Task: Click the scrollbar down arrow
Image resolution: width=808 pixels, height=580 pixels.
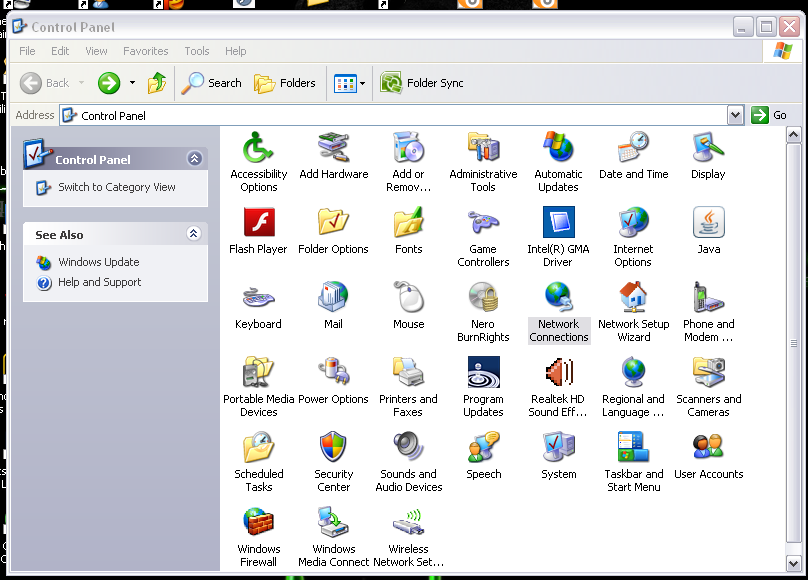Action: click(794, 564)
